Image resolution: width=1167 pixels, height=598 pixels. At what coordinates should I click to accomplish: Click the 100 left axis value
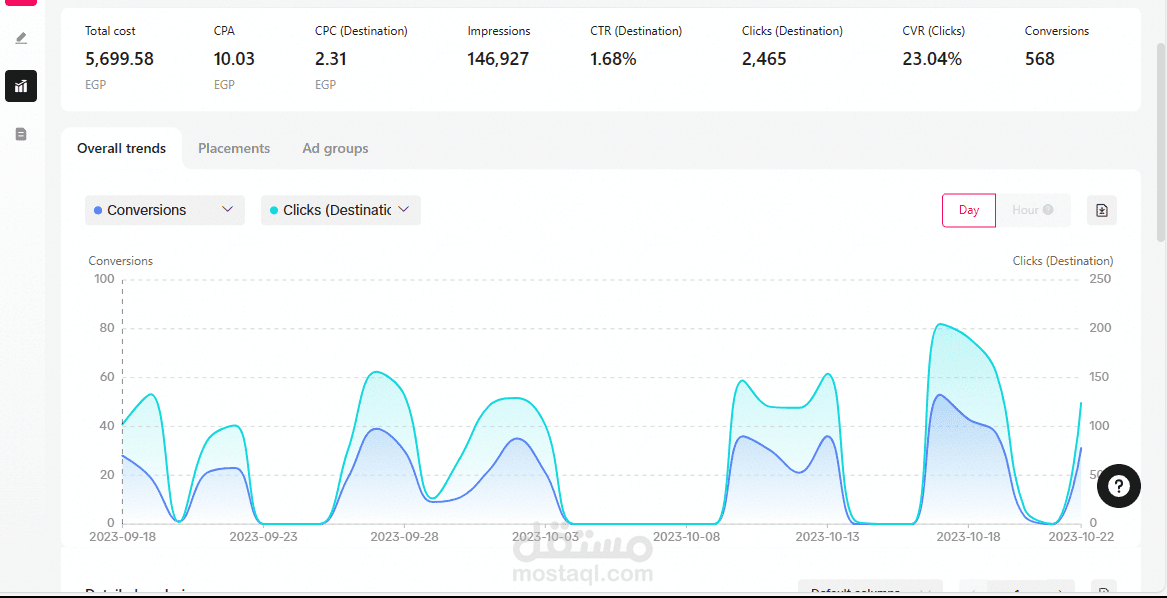click(104, 279)
